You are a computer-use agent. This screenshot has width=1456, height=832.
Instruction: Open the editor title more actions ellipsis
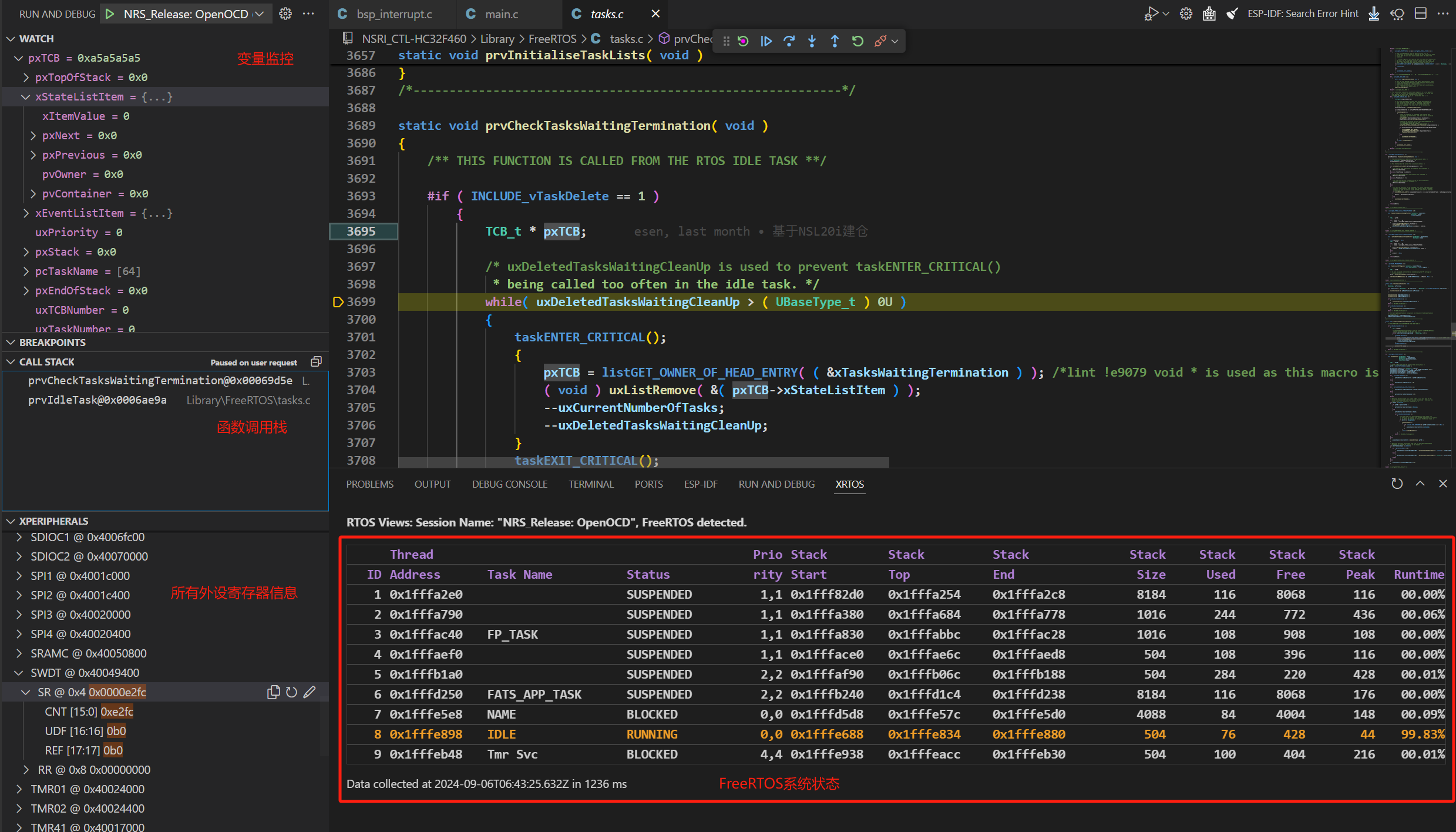coord(1442,14)
